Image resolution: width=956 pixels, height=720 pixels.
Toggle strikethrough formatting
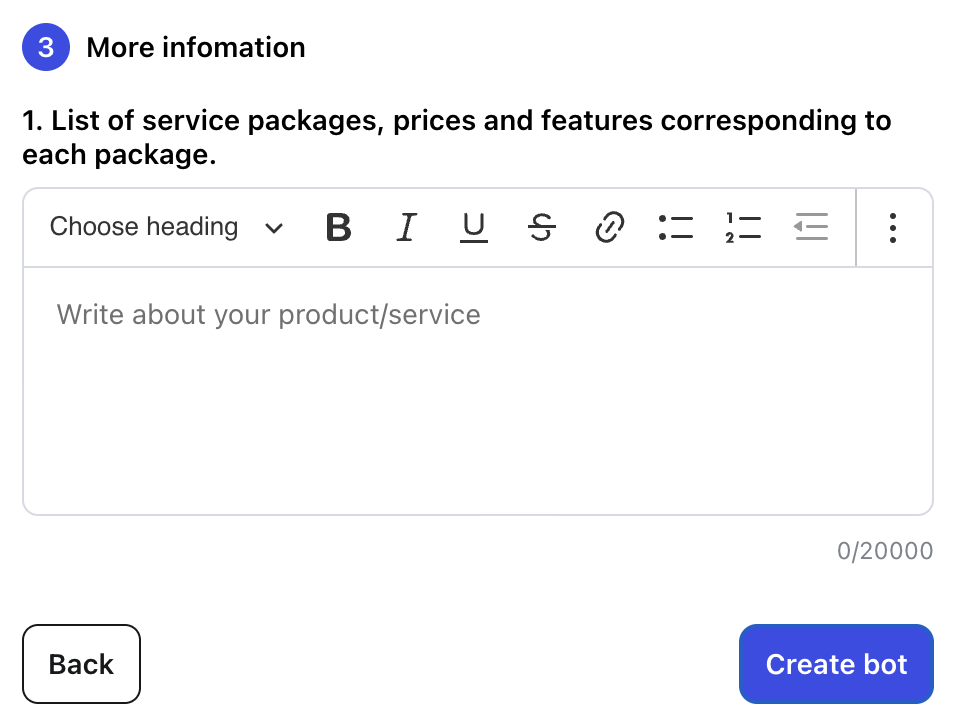[x=541, y=228]
